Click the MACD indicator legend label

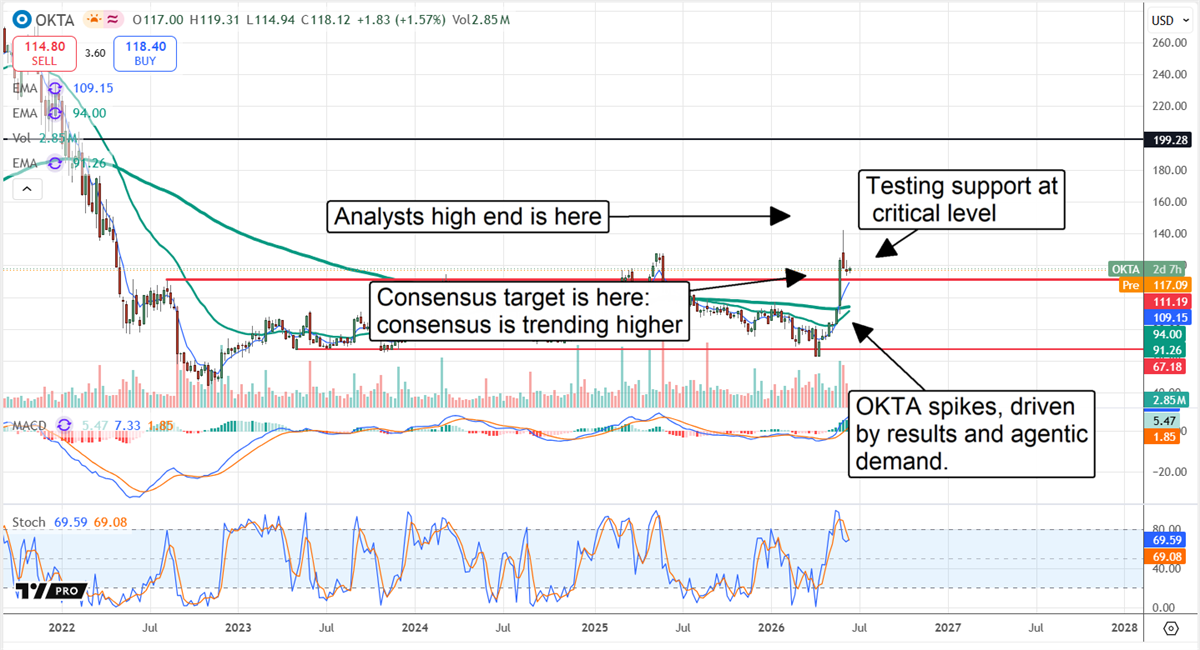coord(31,427)
